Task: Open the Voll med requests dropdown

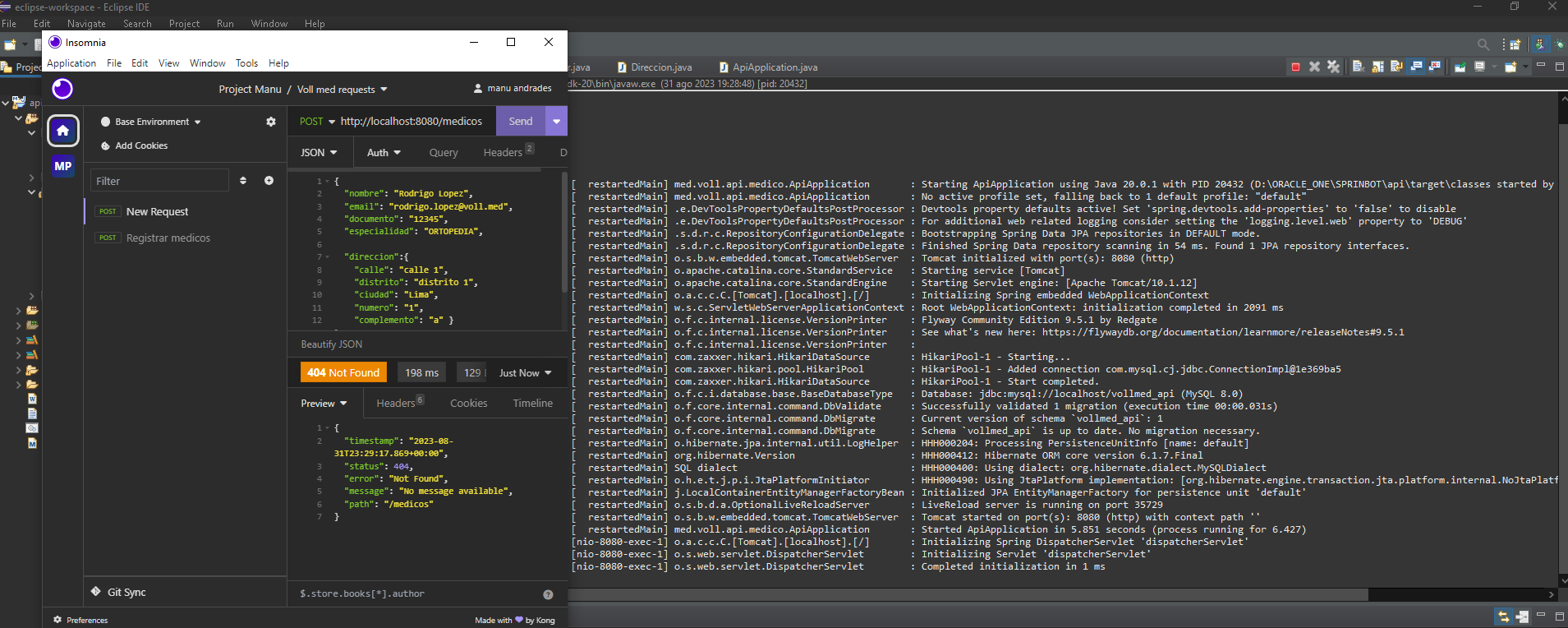Action: tap(342, 90)
